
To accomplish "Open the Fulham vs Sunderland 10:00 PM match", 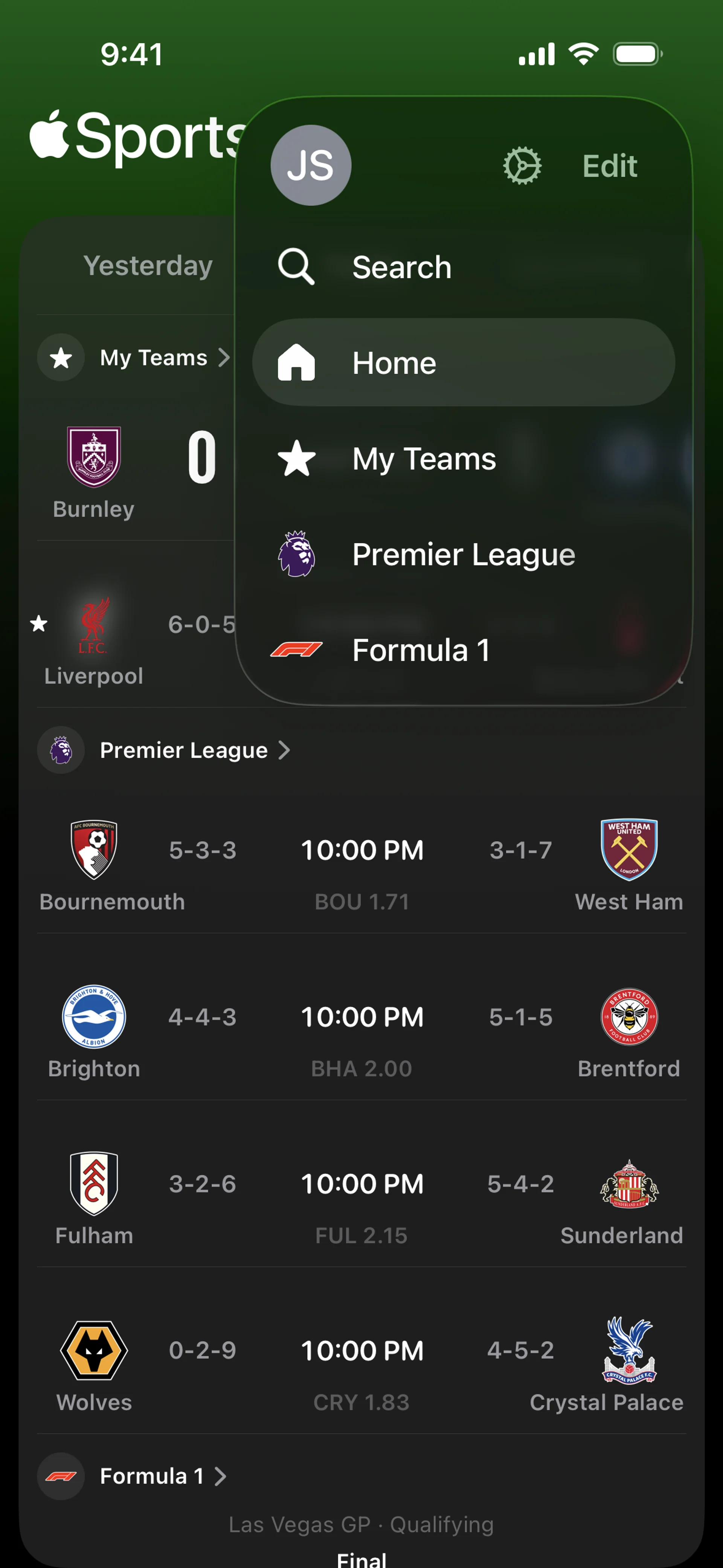I will pos(361,1184).
